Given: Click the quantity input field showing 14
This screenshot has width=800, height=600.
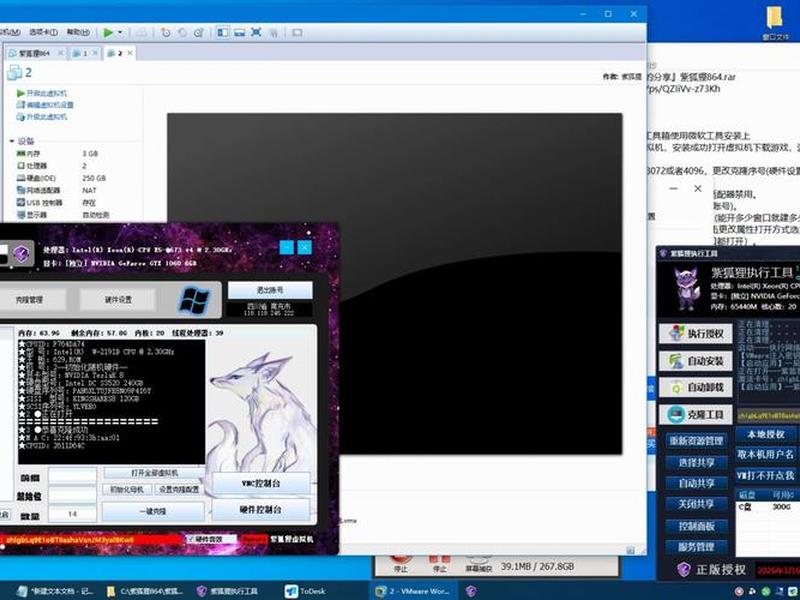Looking at the screenshot, I should (72, 514).
